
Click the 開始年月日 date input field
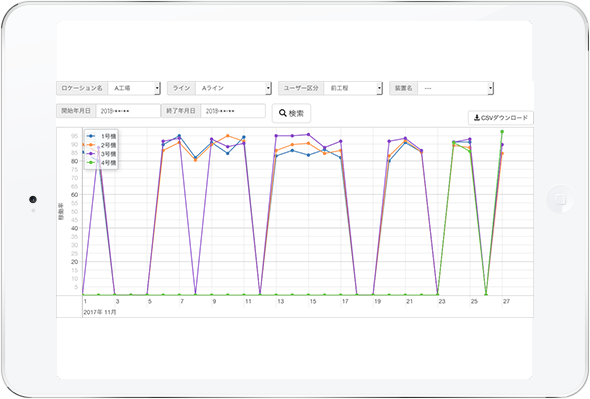click(128, 111)
